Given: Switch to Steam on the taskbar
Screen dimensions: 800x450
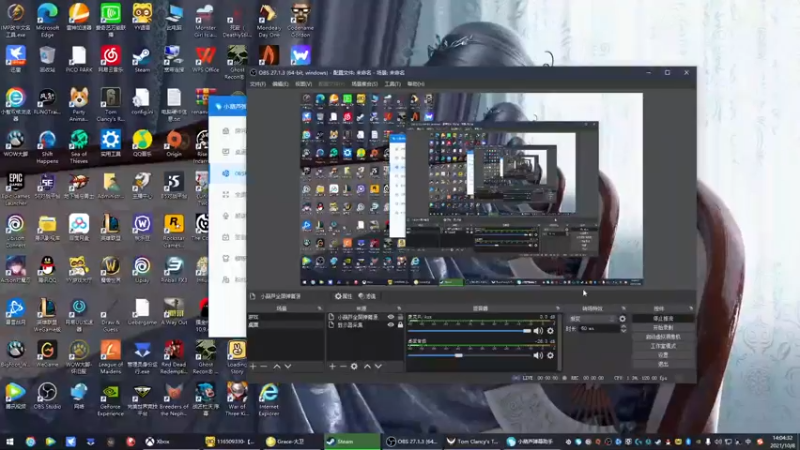Looking at the screenshot, I should (x=352, y=441).
